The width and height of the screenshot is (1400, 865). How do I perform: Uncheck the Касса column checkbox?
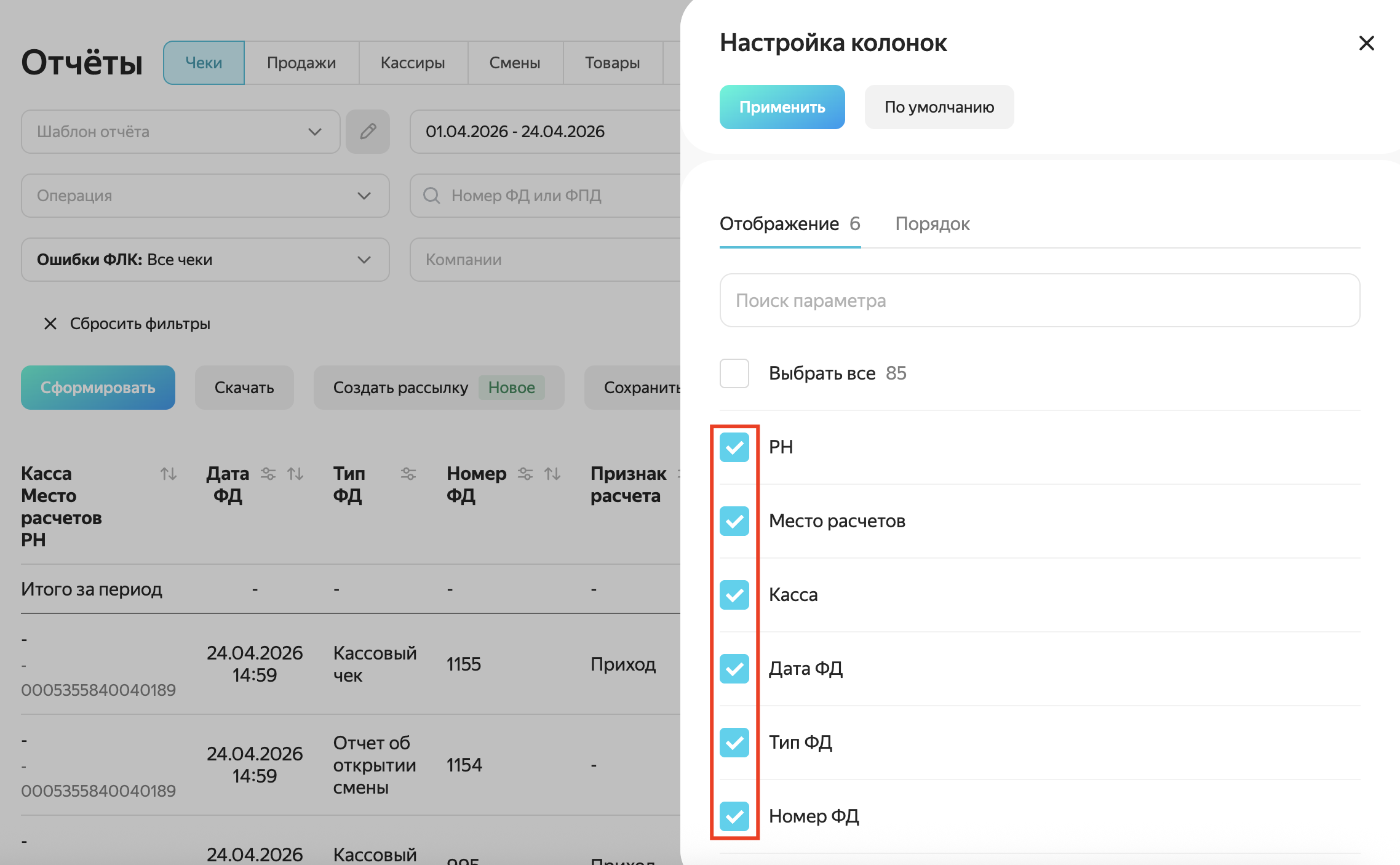click(734, 595)
